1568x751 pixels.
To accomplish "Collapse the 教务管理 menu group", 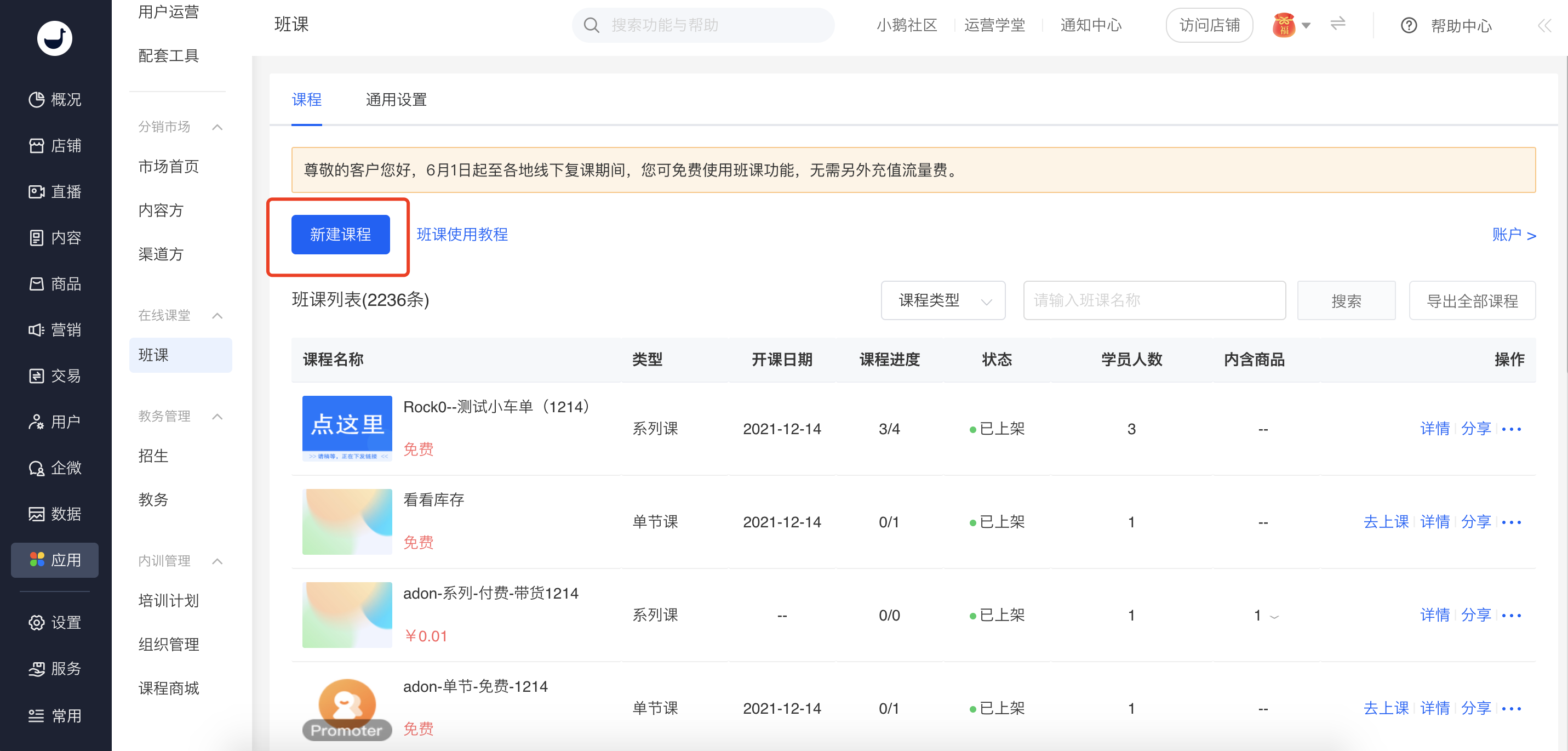I will [218, 417].
